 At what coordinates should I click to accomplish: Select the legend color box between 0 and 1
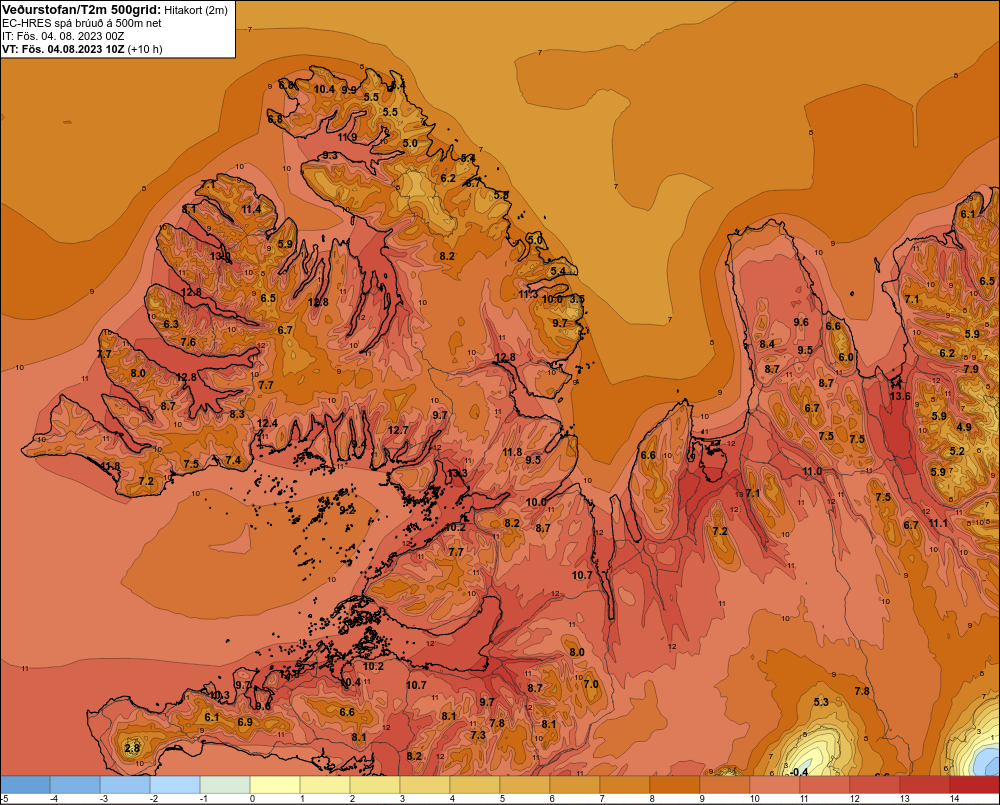[x=275, y=784]
